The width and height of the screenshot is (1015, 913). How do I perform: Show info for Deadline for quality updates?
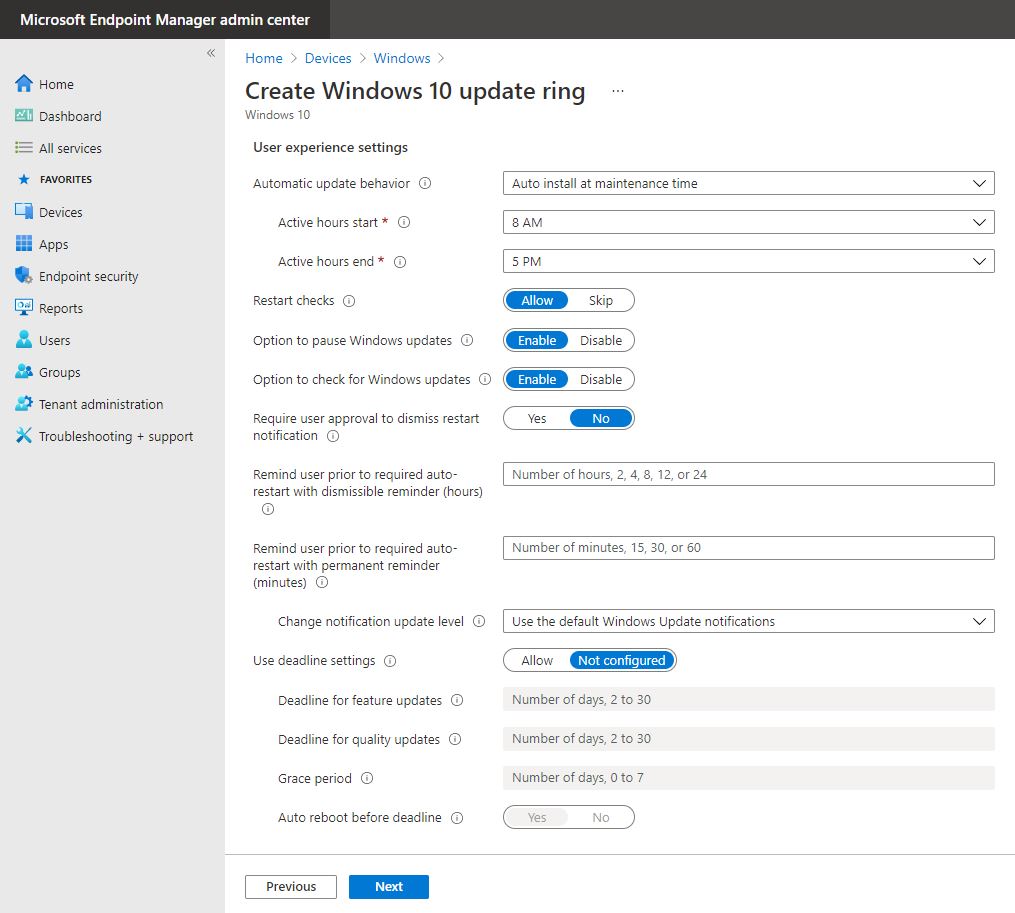(455, 739)
